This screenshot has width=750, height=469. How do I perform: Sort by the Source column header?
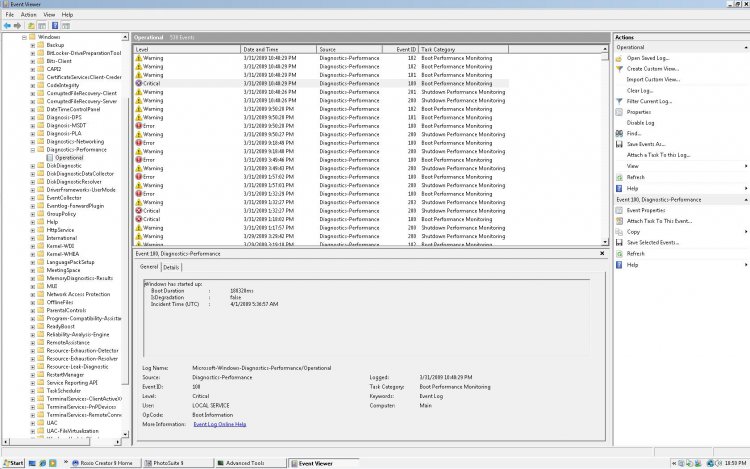tap(350, 49)
